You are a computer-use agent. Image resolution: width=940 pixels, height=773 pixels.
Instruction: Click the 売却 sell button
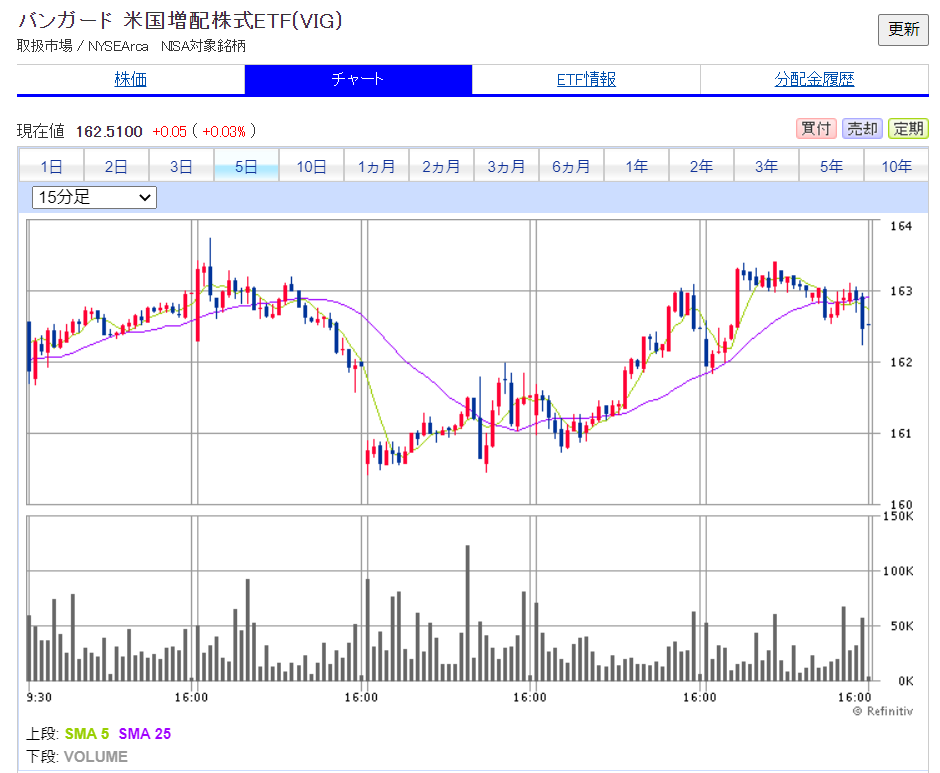[x=862, y=128]
